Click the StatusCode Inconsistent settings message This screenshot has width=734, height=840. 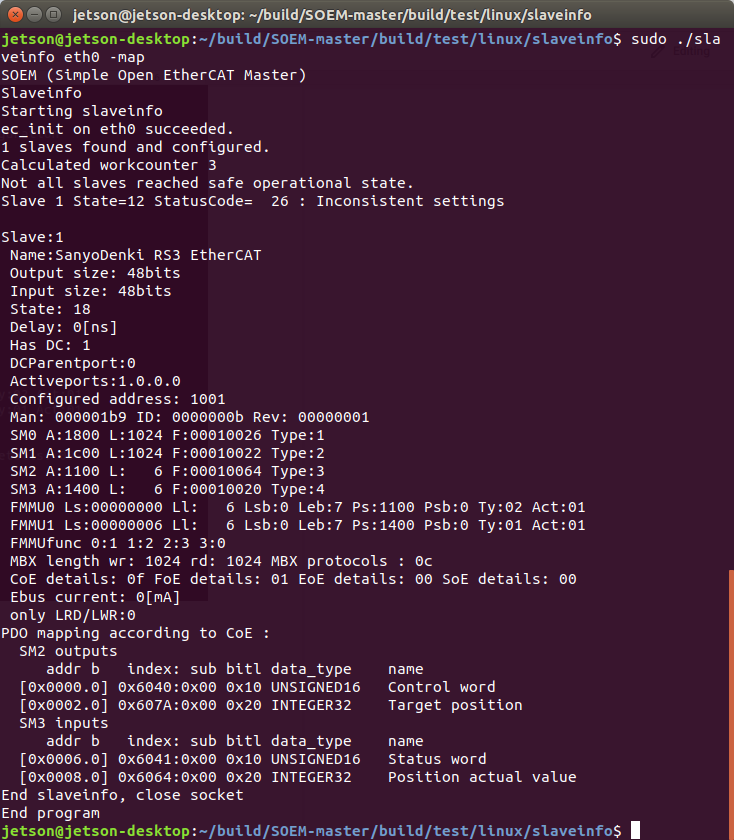[x=255, y=200]
